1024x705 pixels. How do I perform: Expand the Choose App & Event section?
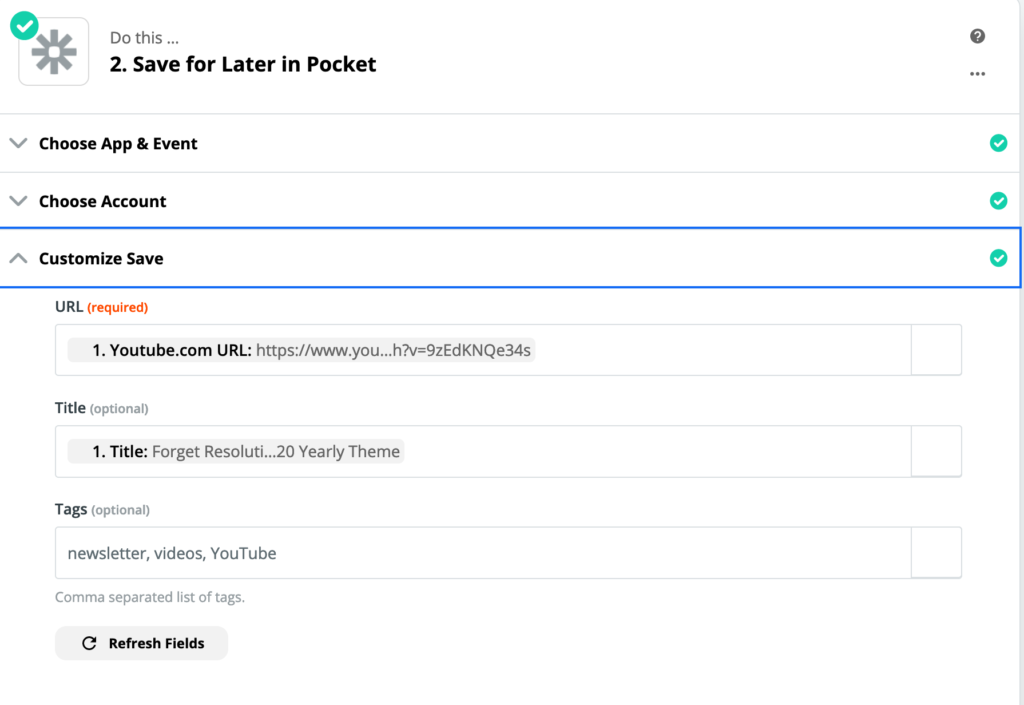pos(18,143)
